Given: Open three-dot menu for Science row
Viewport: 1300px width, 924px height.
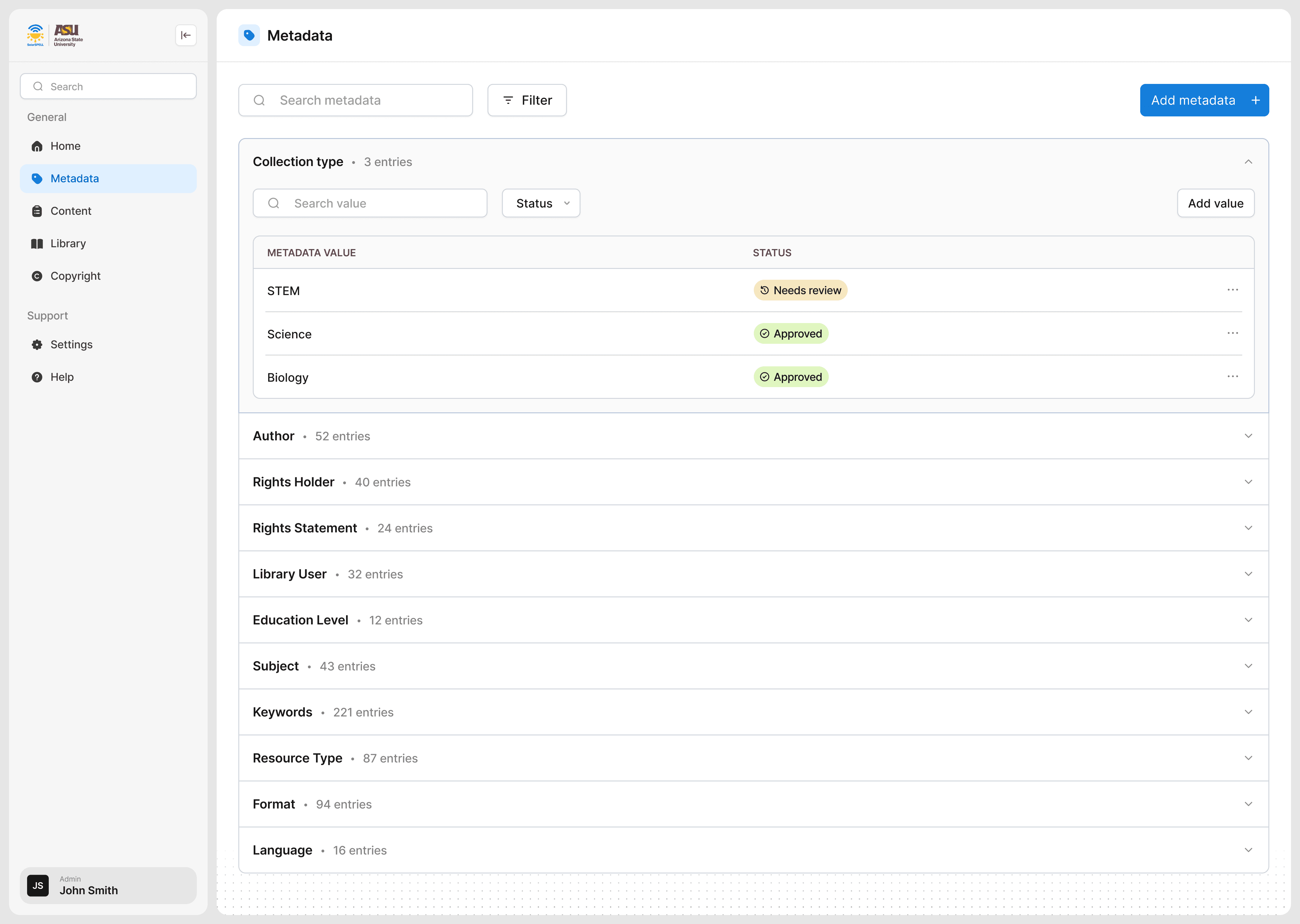Looking at the screenshot, I should click(x=1232, y=333).
